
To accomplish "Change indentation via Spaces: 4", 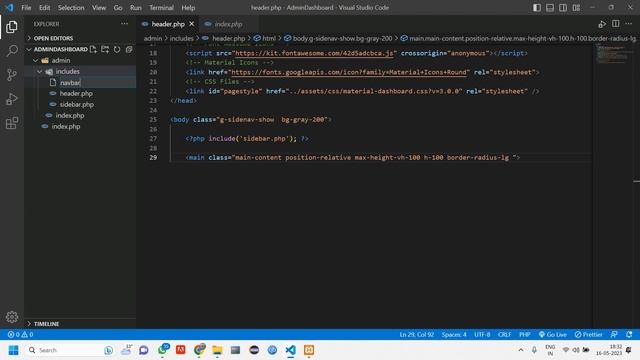I will click(454, 334).
